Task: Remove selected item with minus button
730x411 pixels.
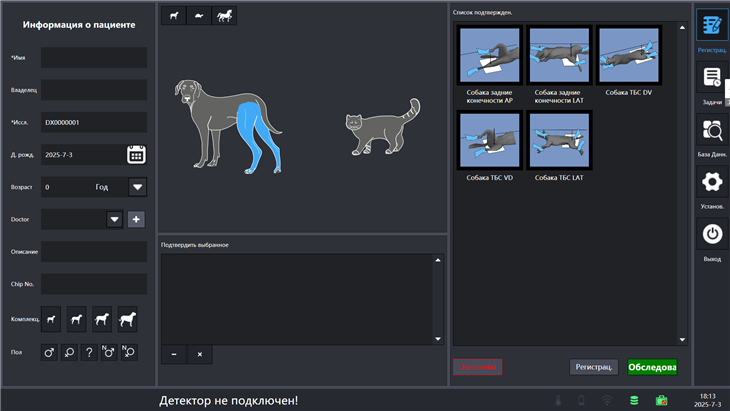Action: [174, 354]
